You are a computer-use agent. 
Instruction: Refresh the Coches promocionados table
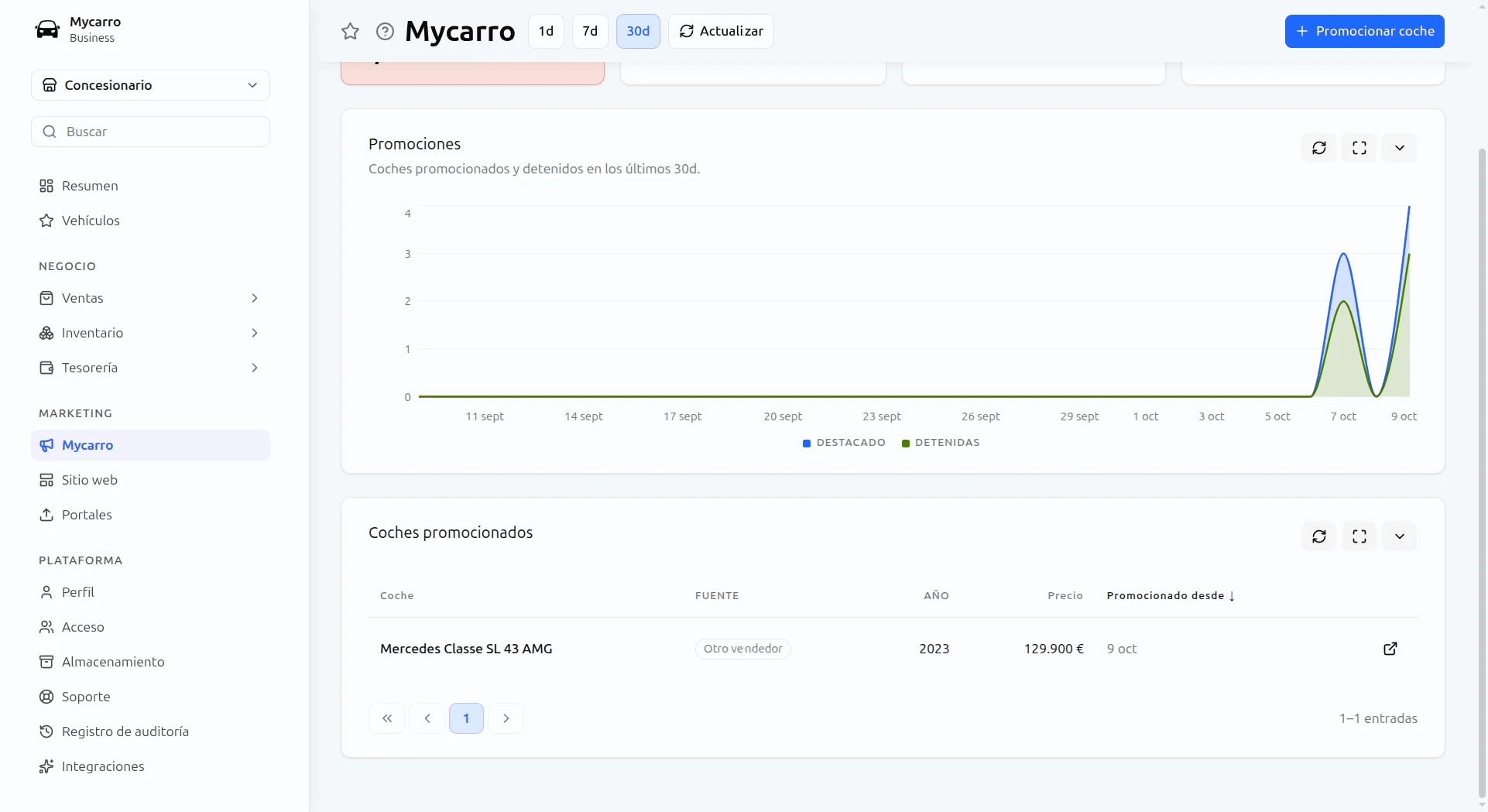click(x=1319, y=536)
